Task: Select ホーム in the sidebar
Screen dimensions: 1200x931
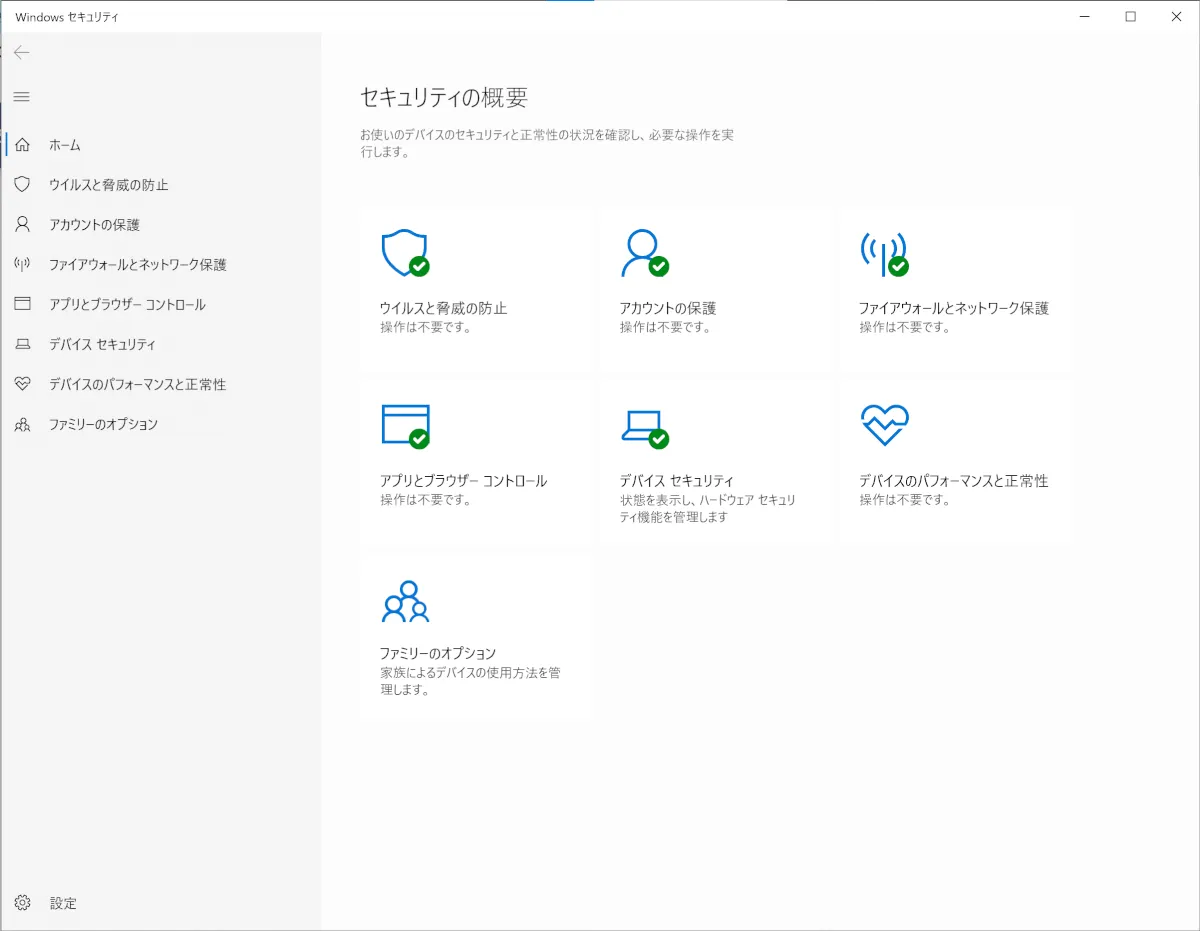Action: point(65,145)
